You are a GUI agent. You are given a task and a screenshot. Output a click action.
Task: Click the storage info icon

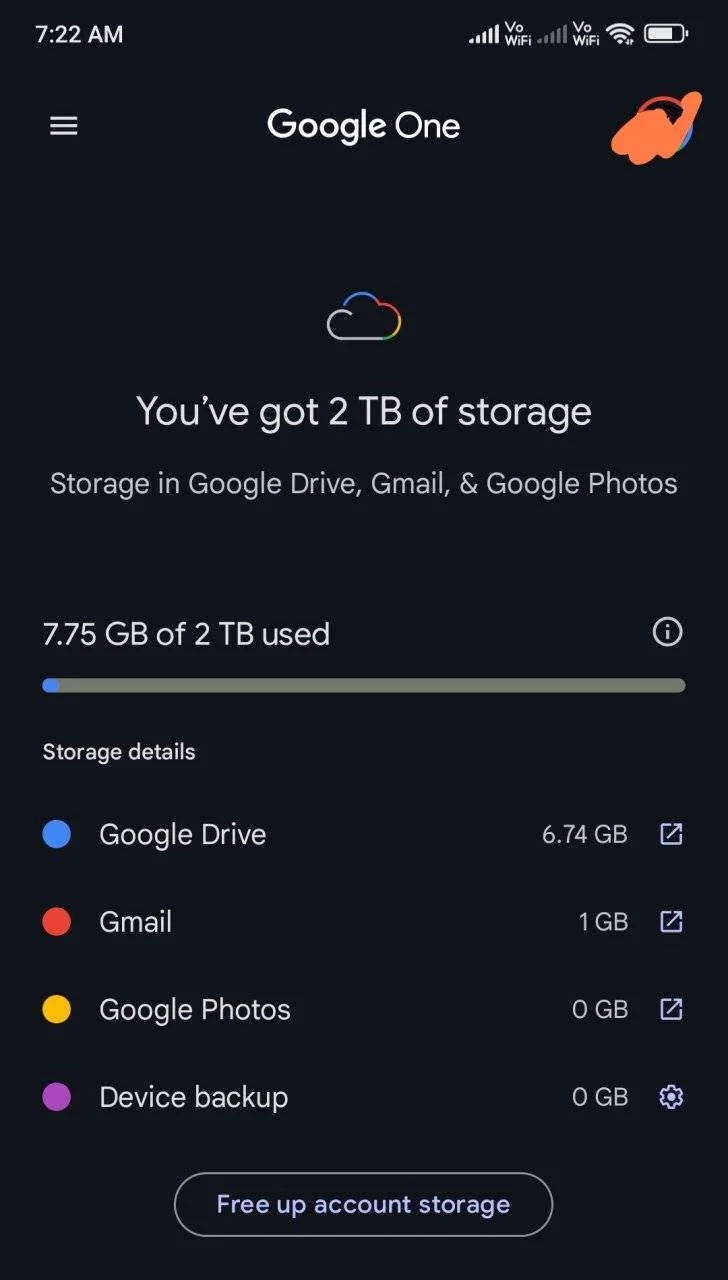pyautogui.click(x=667, y=632)
